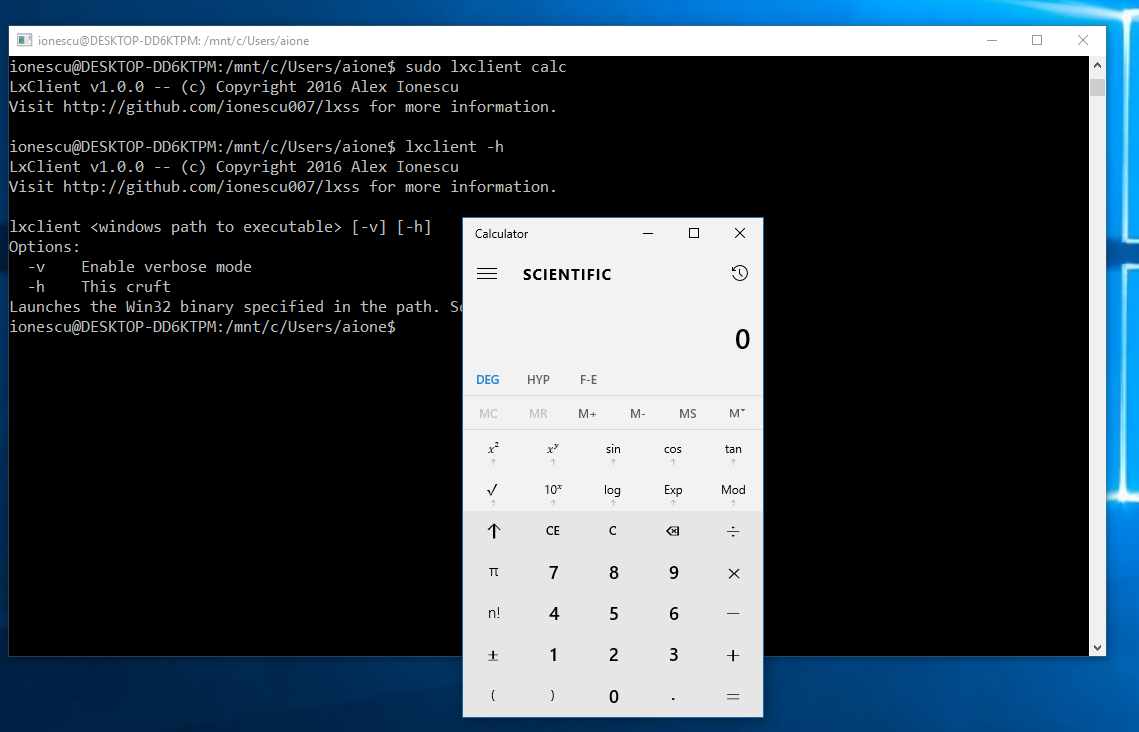Image resolution: width=1139 pixels, height=732 pixels.
Task: Click the multiply operator
Action: [x=733, y=572]
